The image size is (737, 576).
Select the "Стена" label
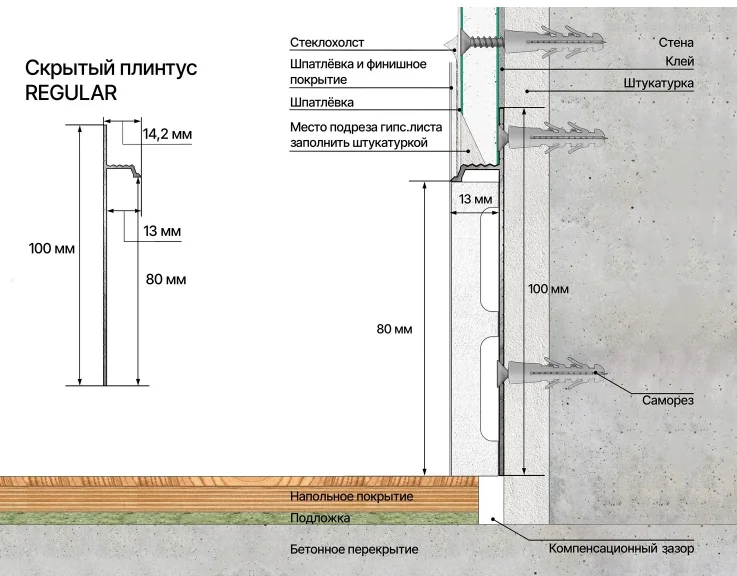(677, 43)
